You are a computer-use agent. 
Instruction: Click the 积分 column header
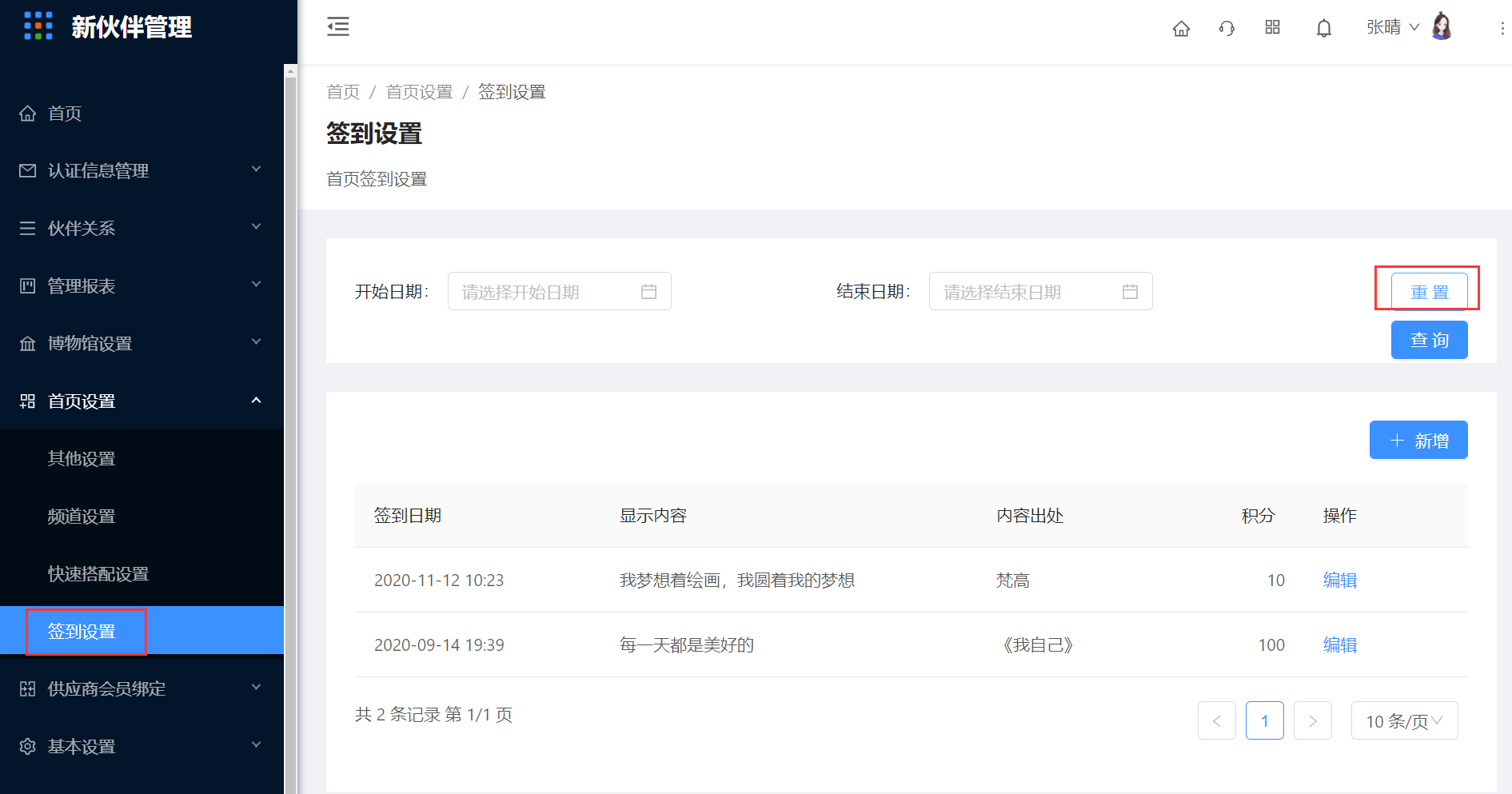1258,516
